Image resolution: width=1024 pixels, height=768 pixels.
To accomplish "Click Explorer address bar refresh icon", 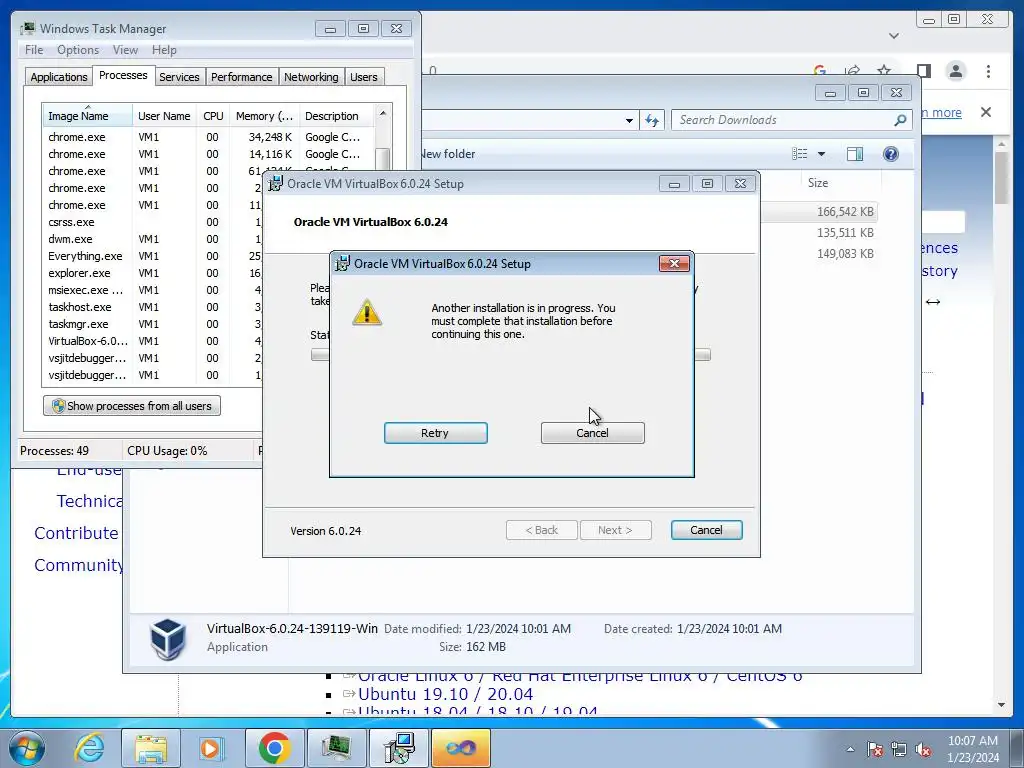I will [652, 120].
